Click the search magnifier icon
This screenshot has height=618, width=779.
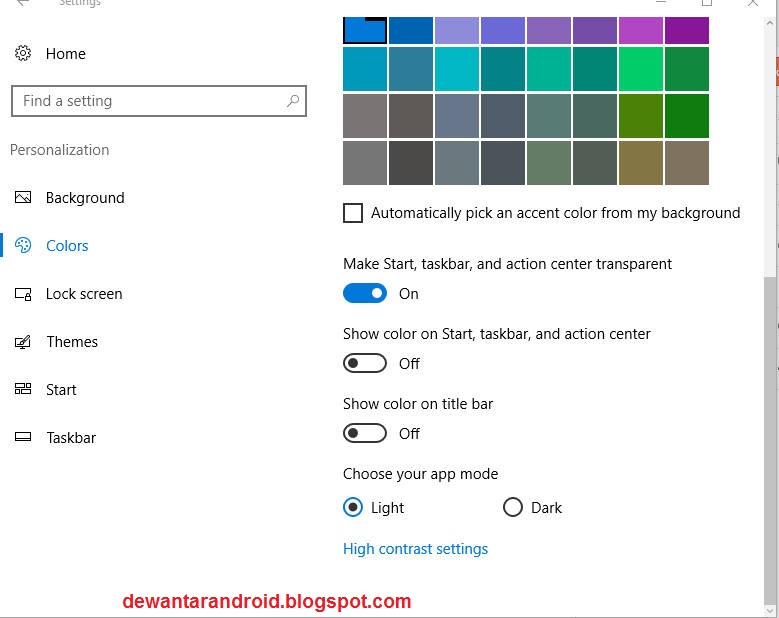(293, 101)
